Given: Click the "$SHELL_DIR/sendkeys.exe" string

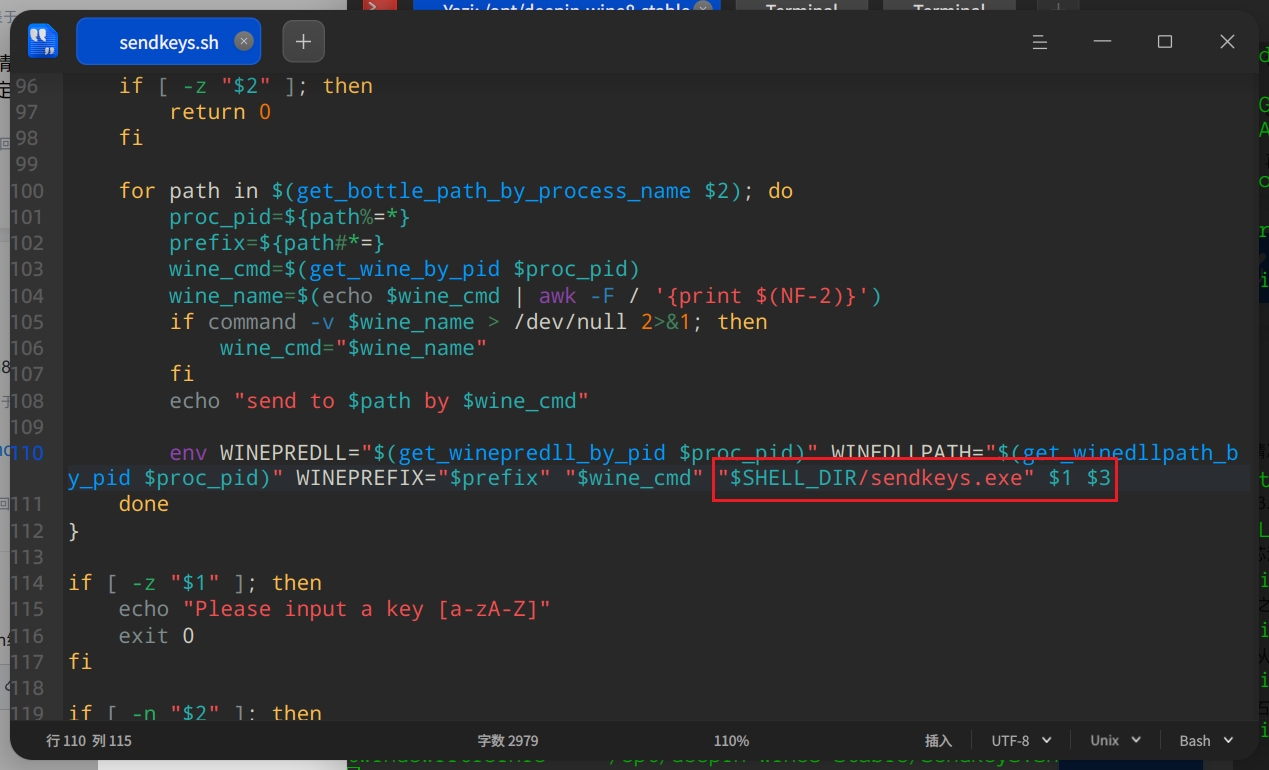Looking at the screenshot, I should coord(877,478).
